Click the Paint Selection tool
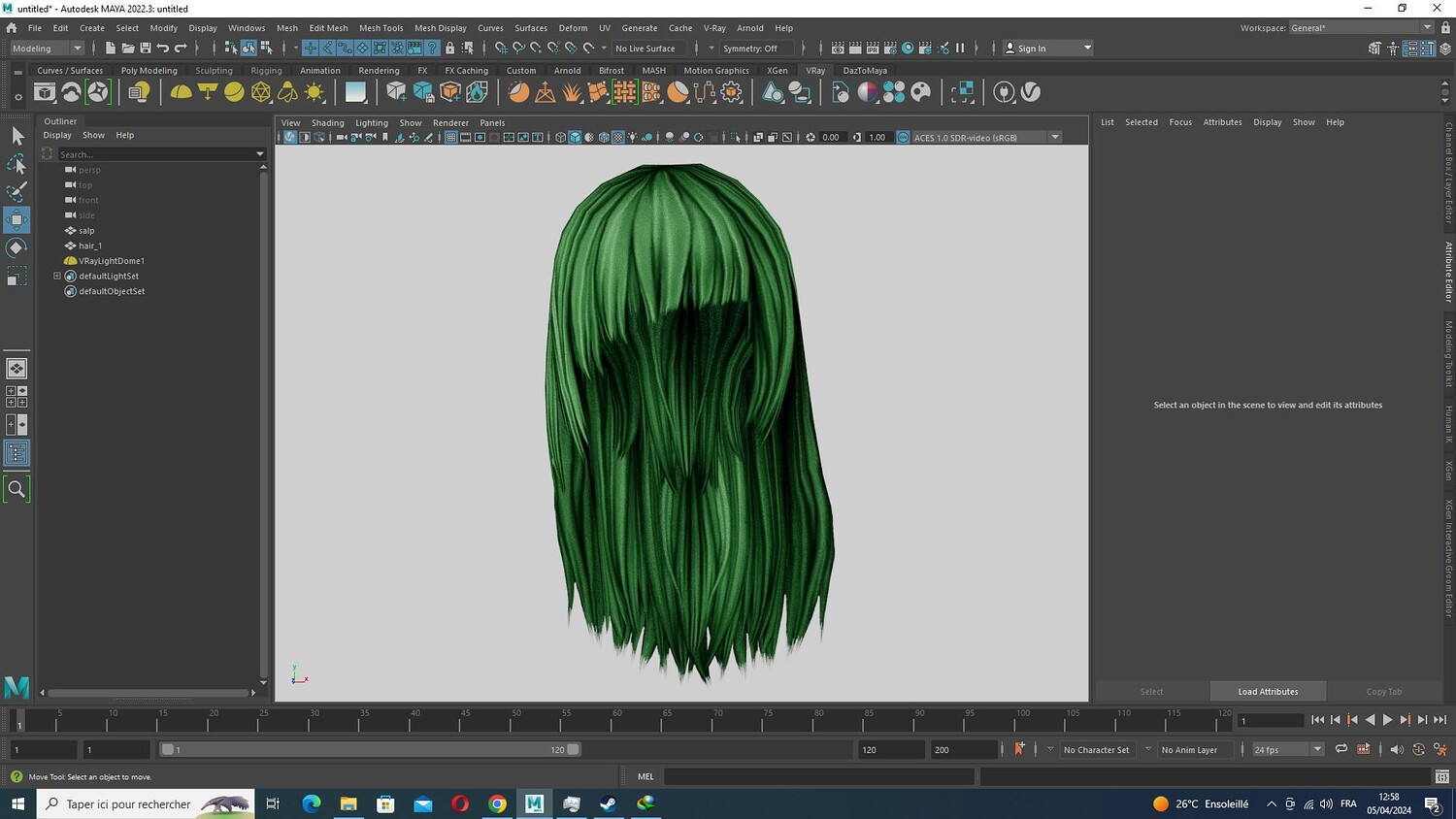 coord(17,191)
